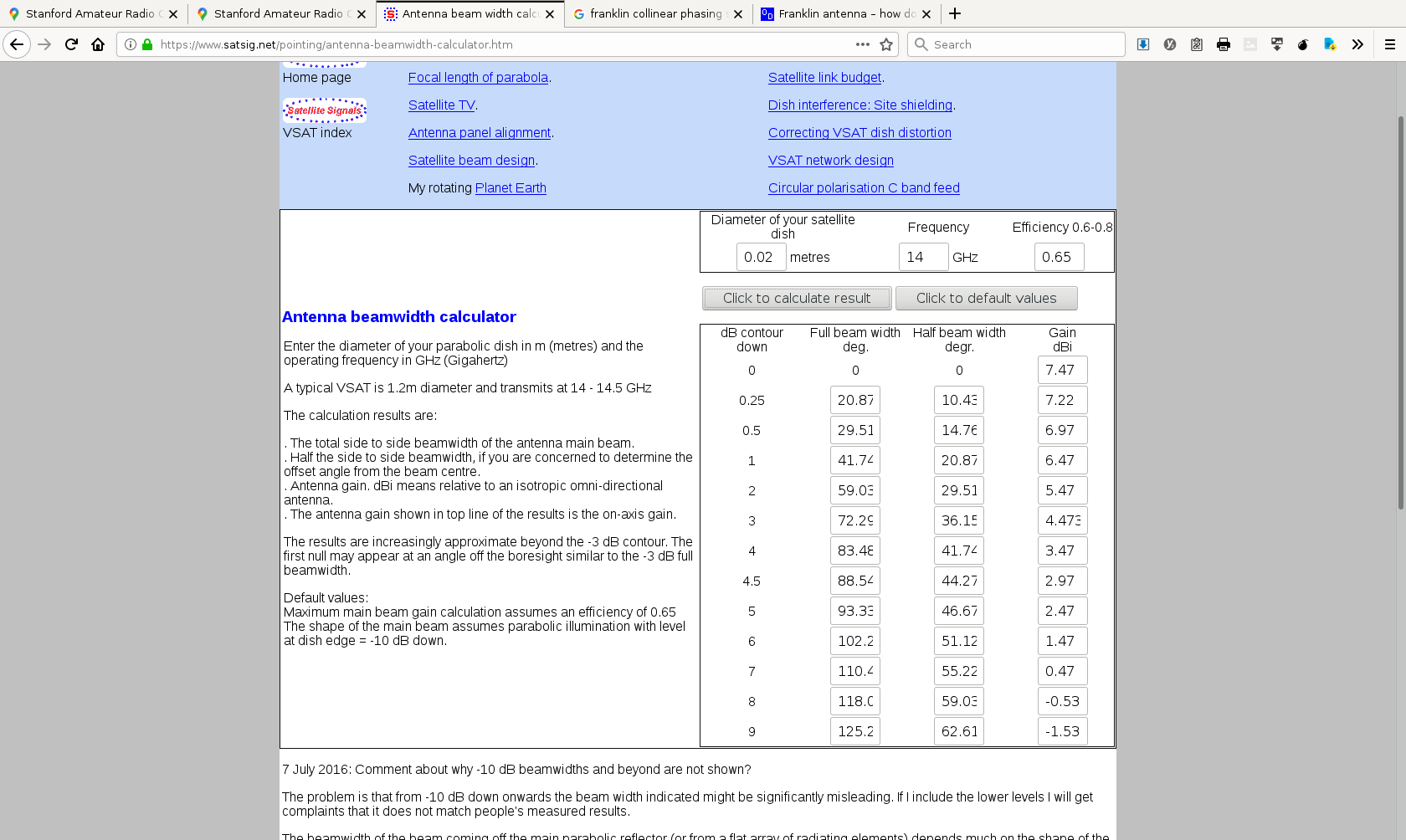The height and width of the screenshot is (840, 1406).
Task: Open the Satellite TV link
Action: (x=441, y=105)
